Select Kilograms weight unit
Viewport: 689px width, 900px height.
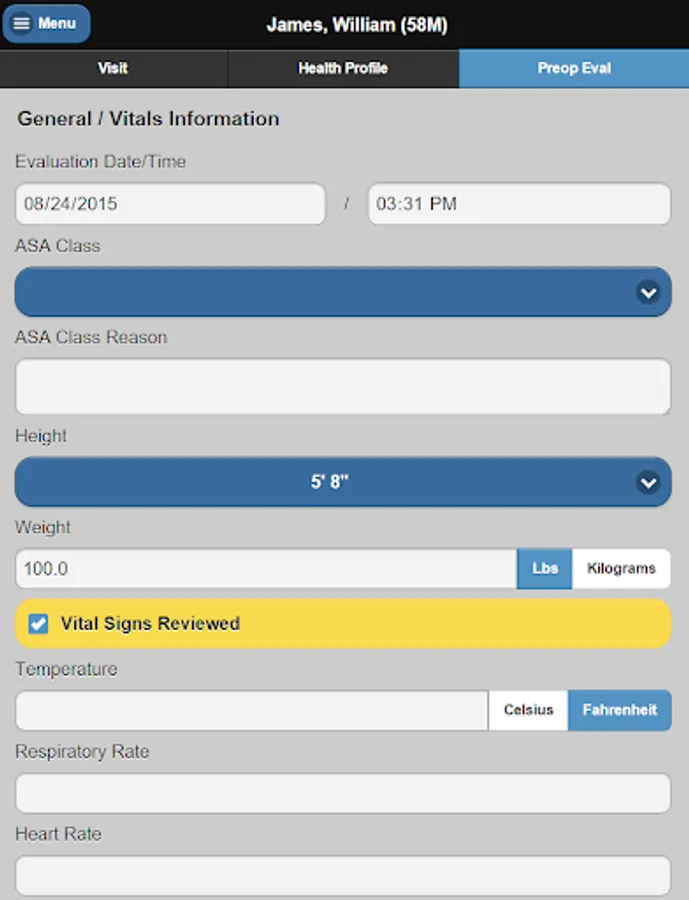click(x=621, y=568)
